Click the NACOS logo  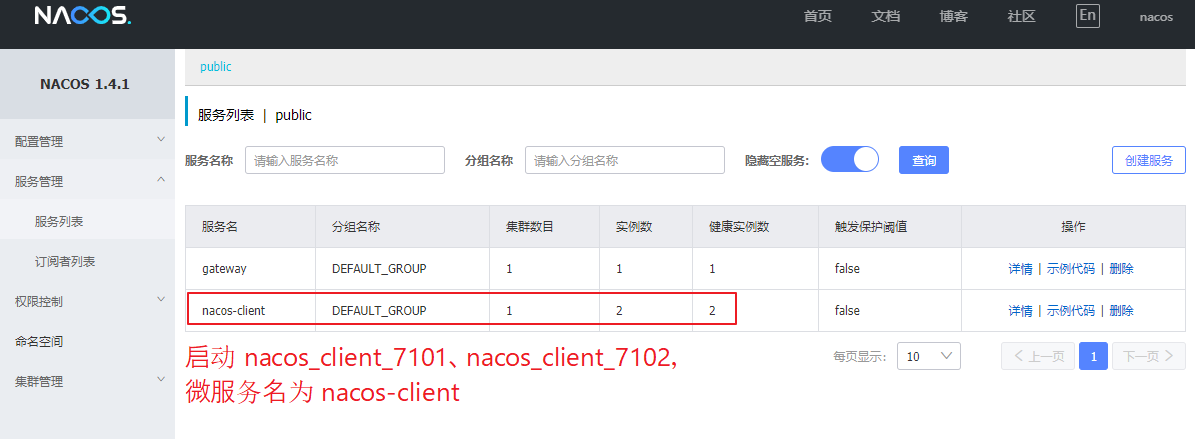coord(83,16)
